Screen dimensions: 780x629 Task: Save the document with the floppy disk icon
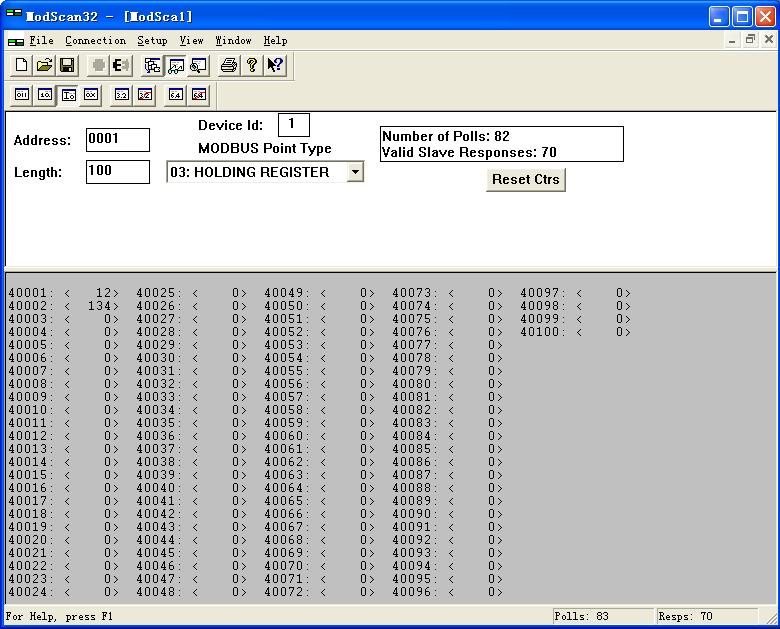[67, 65]
